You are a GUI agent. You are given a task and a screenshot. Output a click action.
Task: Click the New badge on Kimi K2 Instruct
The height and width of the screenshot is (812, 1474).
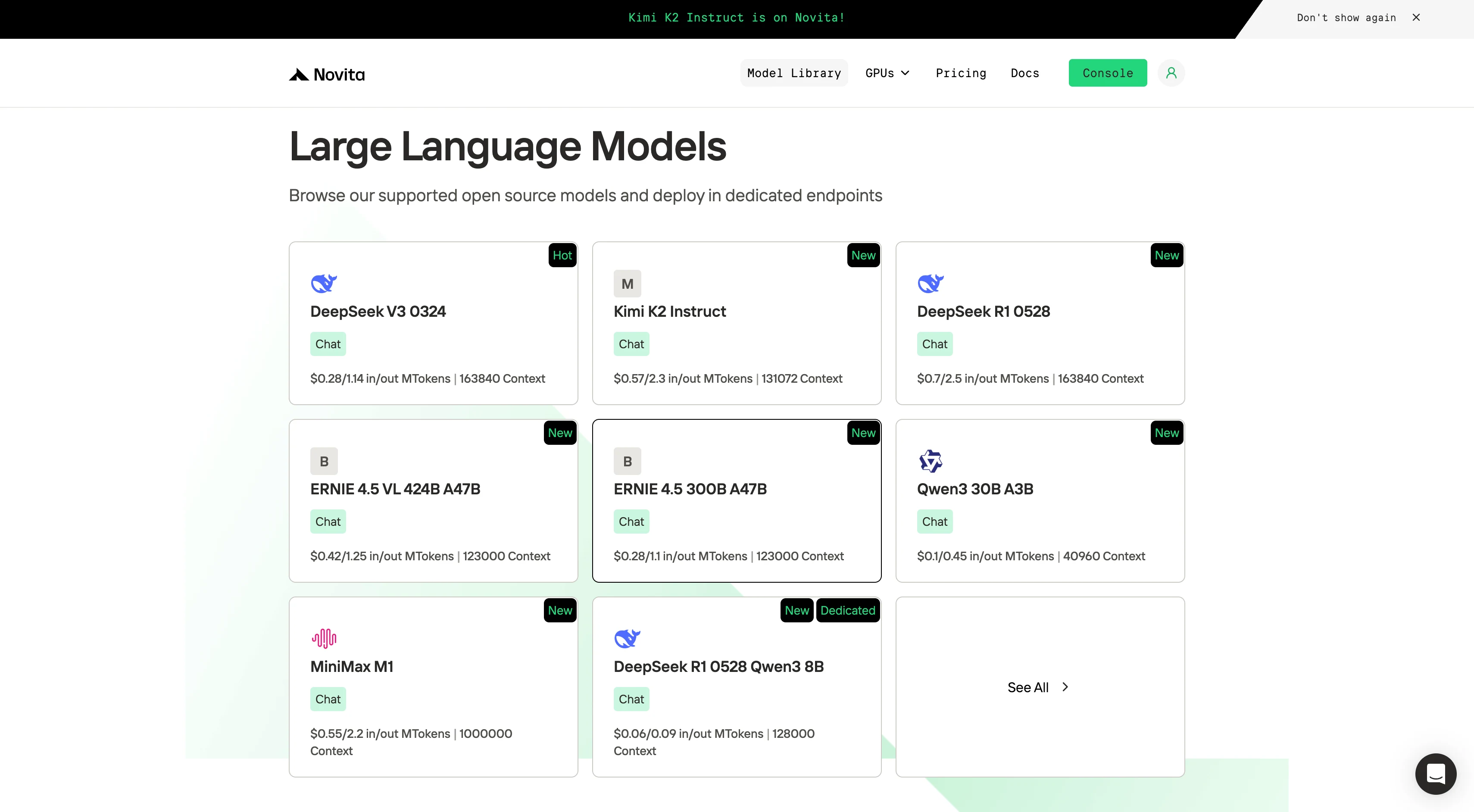coord(863,255)
